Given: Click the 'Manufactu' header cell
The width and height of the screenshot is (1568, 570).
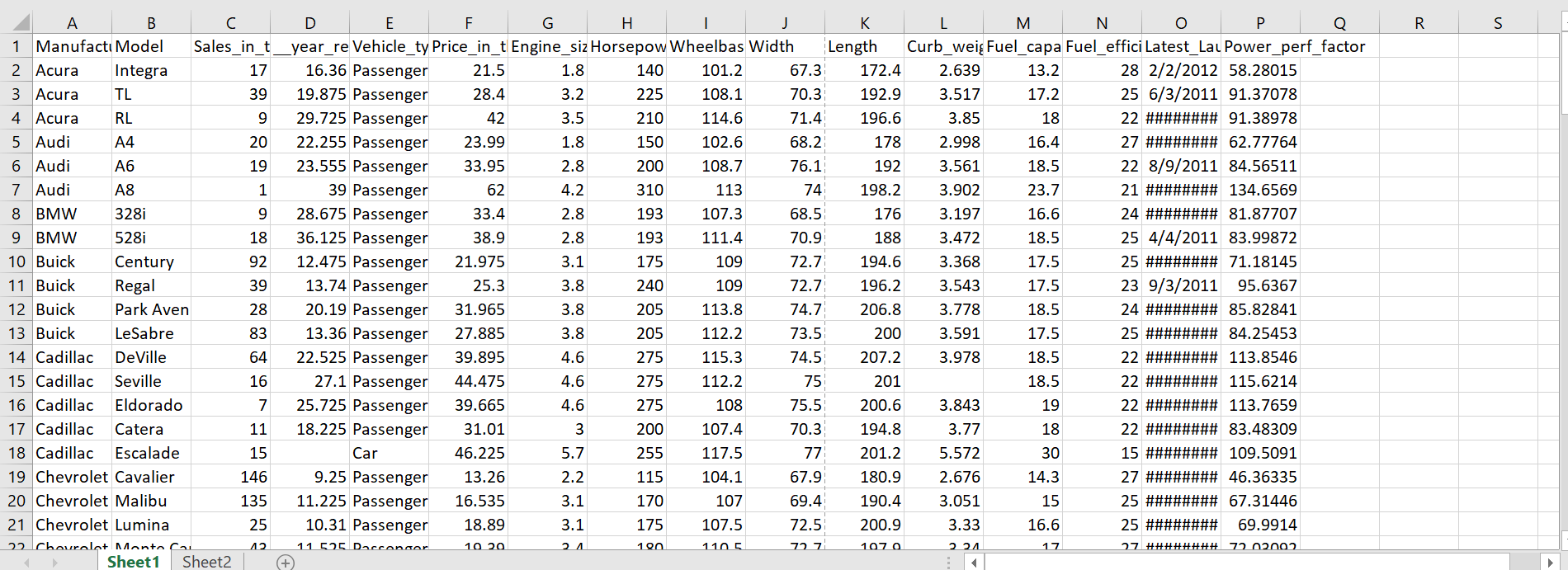Looking at the screenshot, I should (72, 46).
